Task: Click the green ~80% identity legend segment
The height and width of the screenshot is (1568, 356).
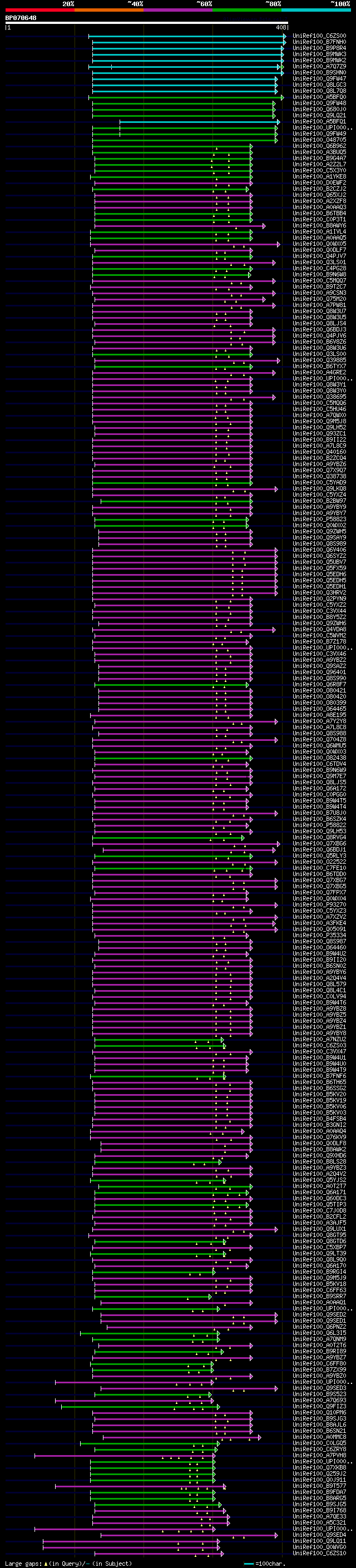Action: coord(247,10)
